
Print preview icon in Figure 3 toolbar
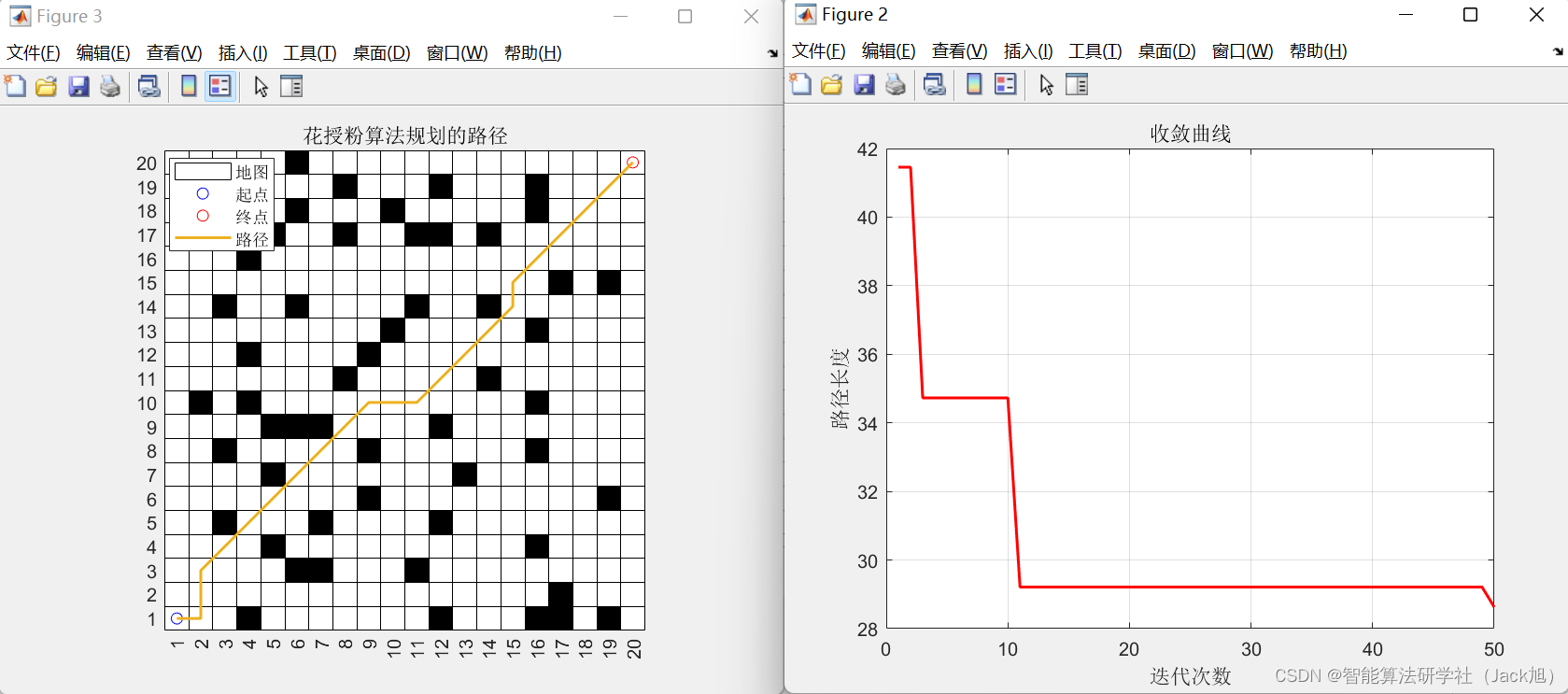(x=148, y=86)
